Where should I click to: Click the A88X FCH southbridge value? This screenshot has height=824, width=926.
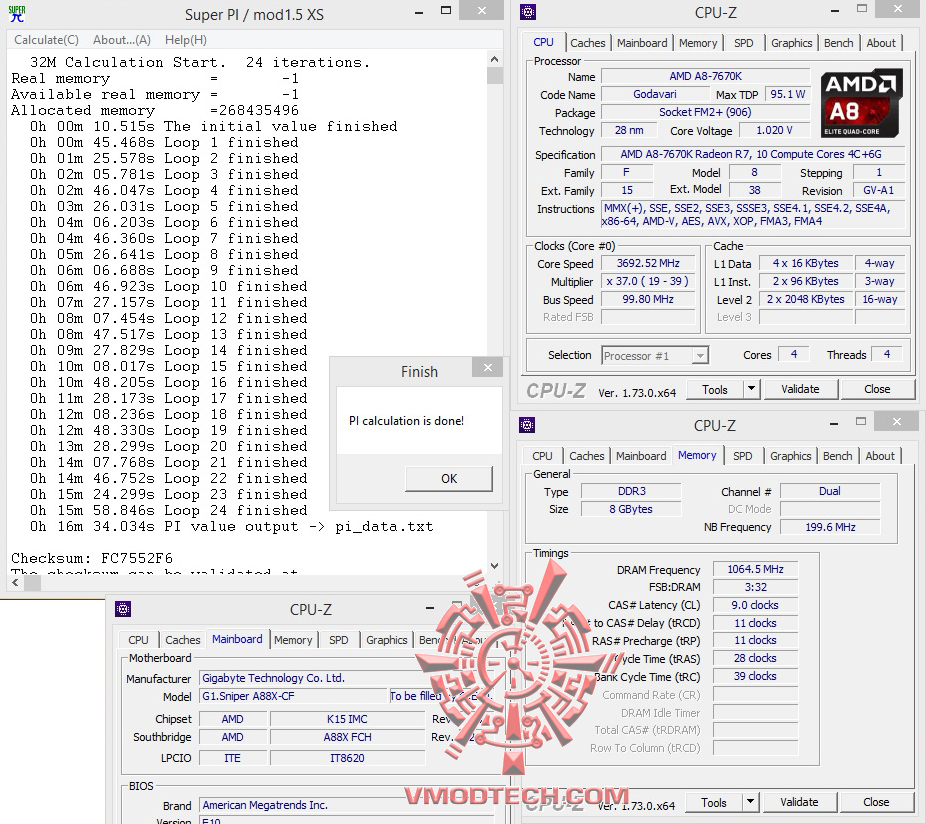347,737
